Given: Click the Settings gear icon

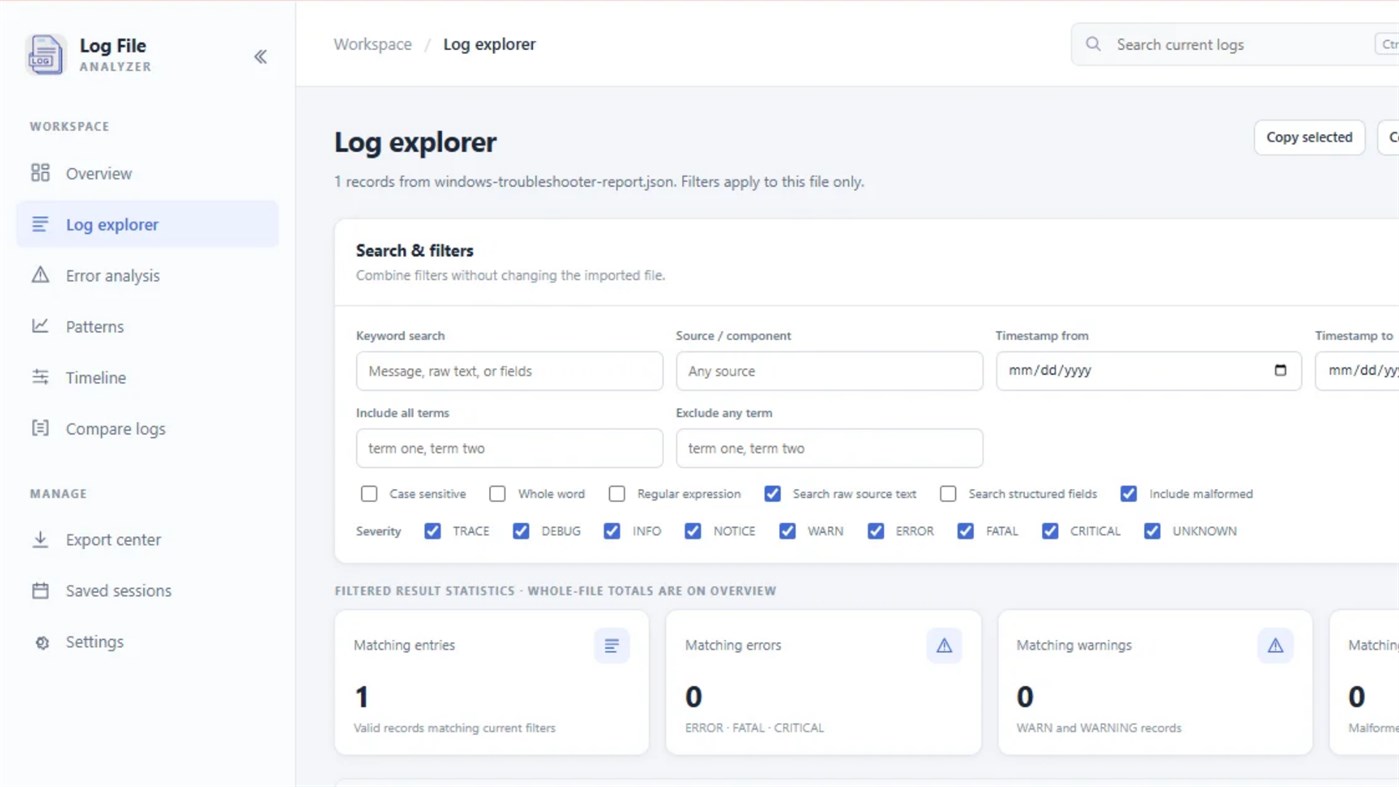Looking at the screenshot, I should (41, 642).
